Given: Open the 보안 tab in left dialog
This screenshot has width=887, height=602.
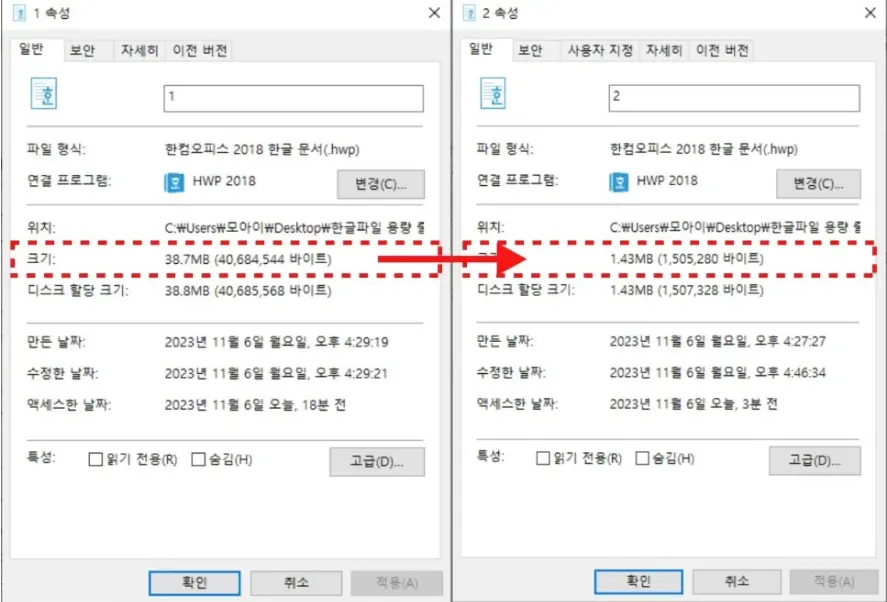Looking at the screenshot, I should pyautogui.click(x=83, y=51).
